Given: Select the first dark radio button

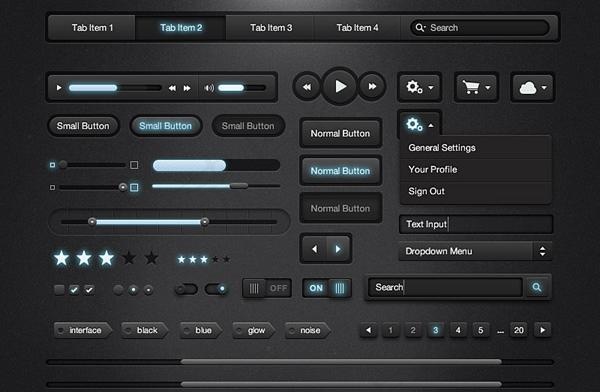Looking at the screenshot, I should coord(118,290).
